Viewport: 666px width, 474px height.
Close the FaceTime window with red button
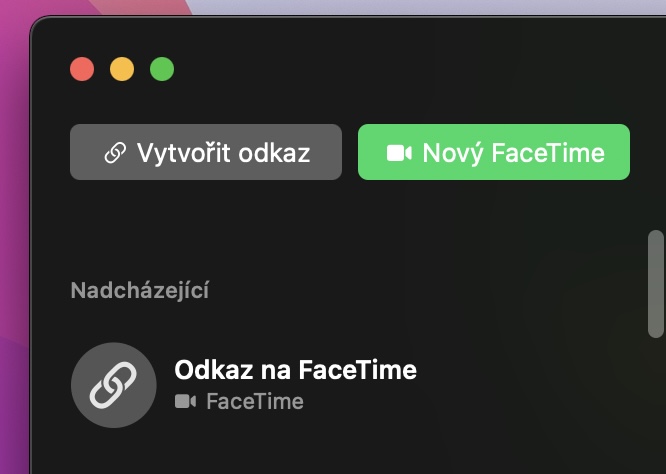(82, 69)
